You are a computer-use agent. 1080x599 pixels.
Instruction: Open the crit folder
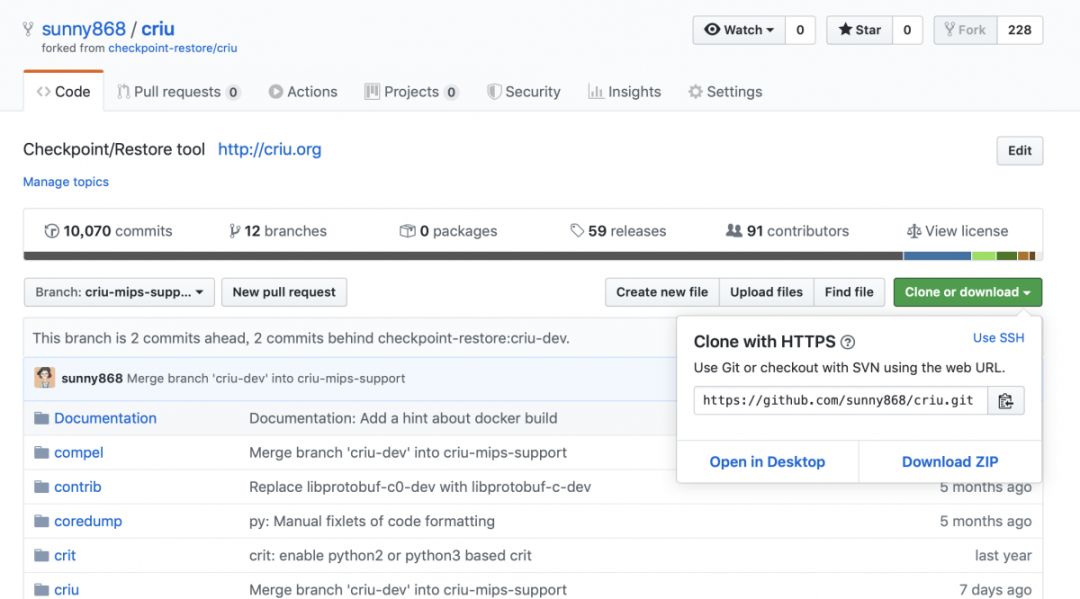65,556
